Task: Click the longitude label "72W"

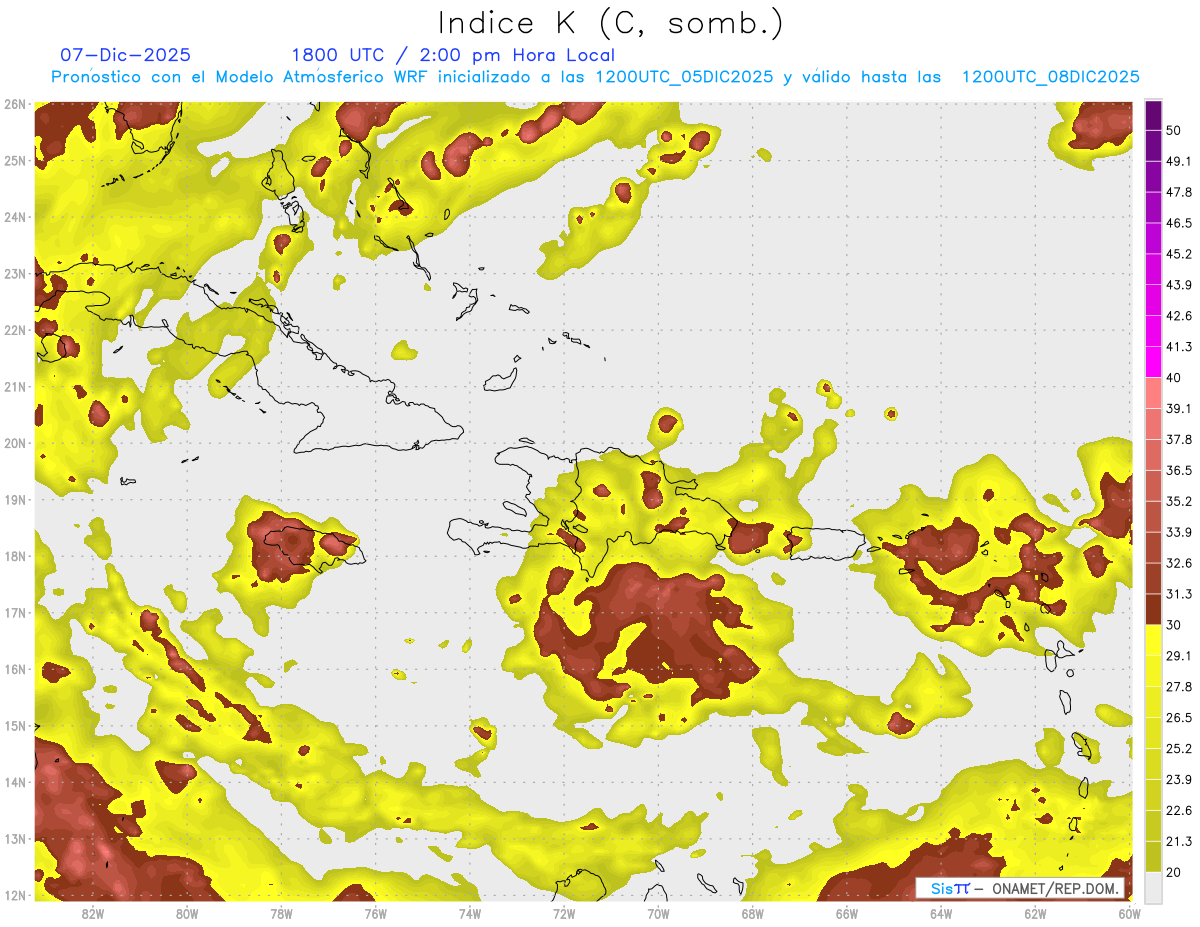Action: click(x=564, y=914)
